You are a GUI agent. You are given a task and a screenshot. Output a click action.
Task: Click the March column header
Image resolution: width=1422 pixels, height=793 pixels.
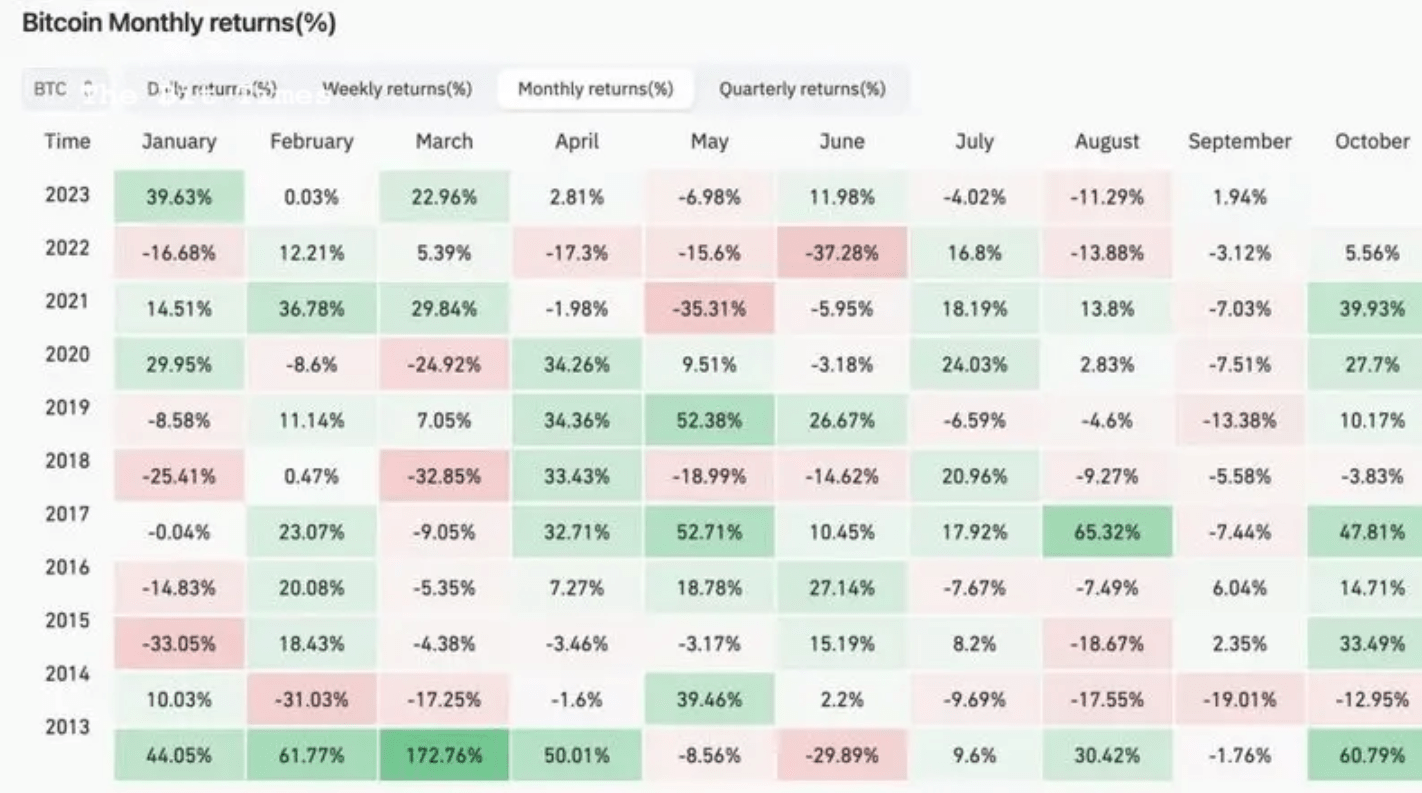coord(444,141)
